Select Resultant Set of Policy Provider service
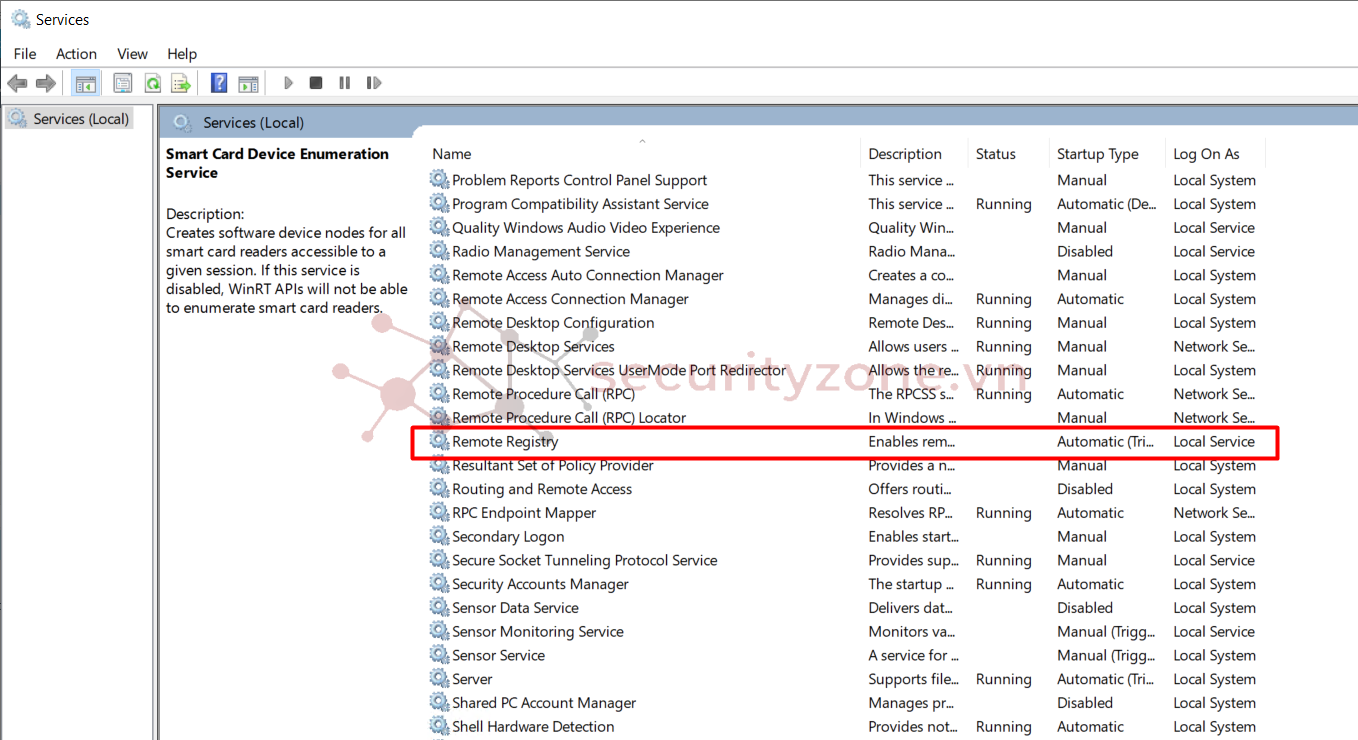The width and height of the screenshot is (1358, 740). [x=552, y=465]
